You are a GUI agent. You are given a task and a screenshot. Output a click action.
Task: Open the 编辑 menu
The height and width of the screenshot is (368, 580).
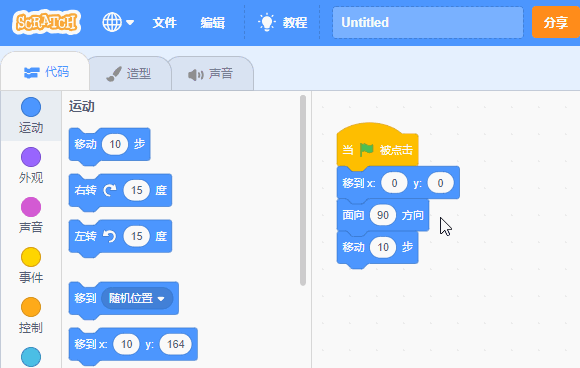213,23
